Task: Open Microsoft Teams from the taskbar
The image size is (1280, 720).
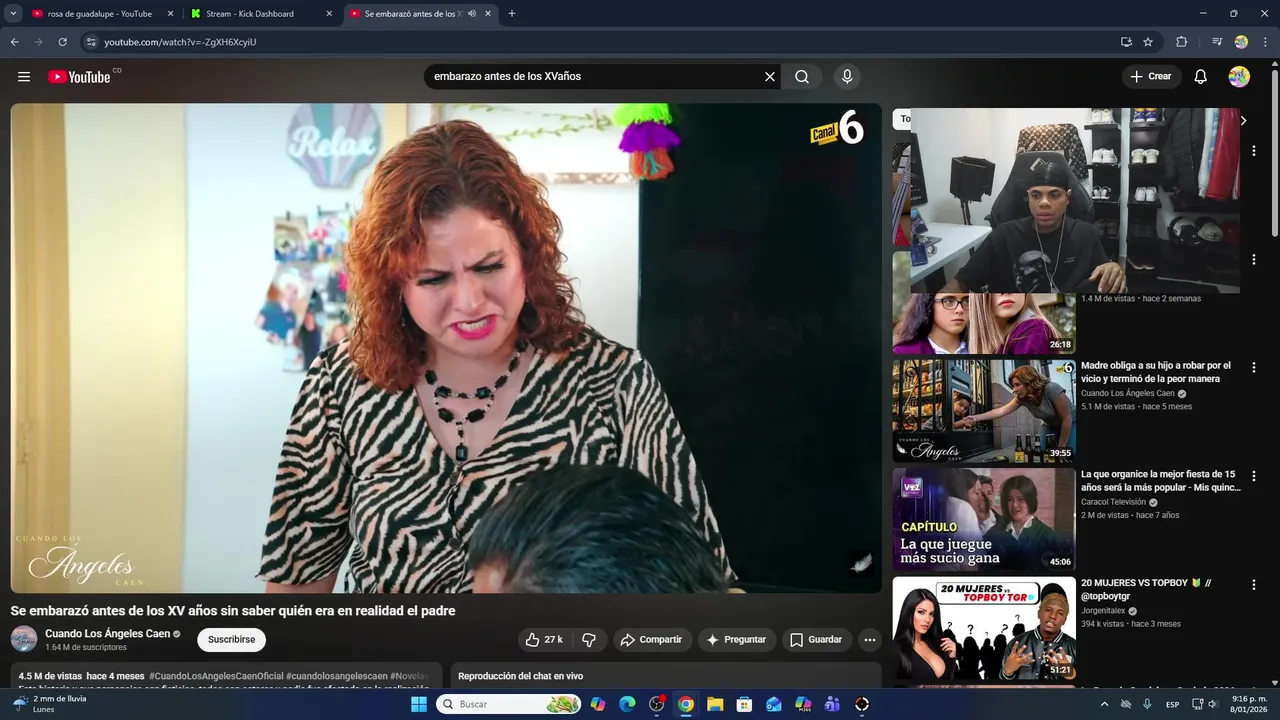Action: click(832, 704)
